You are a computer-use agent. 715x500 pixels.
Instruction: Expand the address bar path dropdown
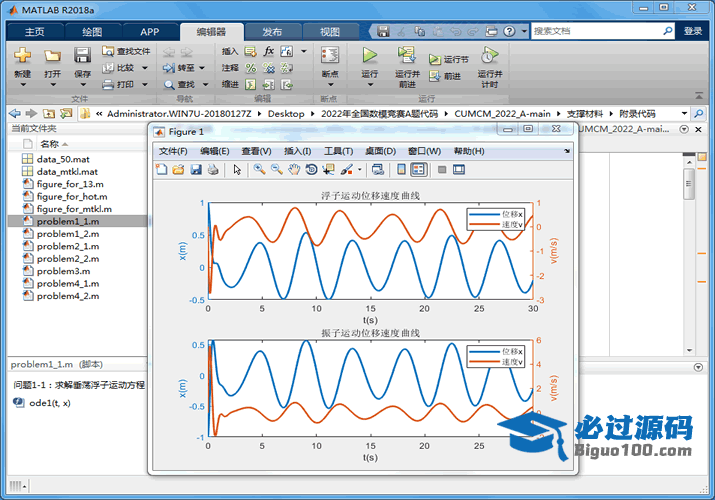click(x=684, y=113)
